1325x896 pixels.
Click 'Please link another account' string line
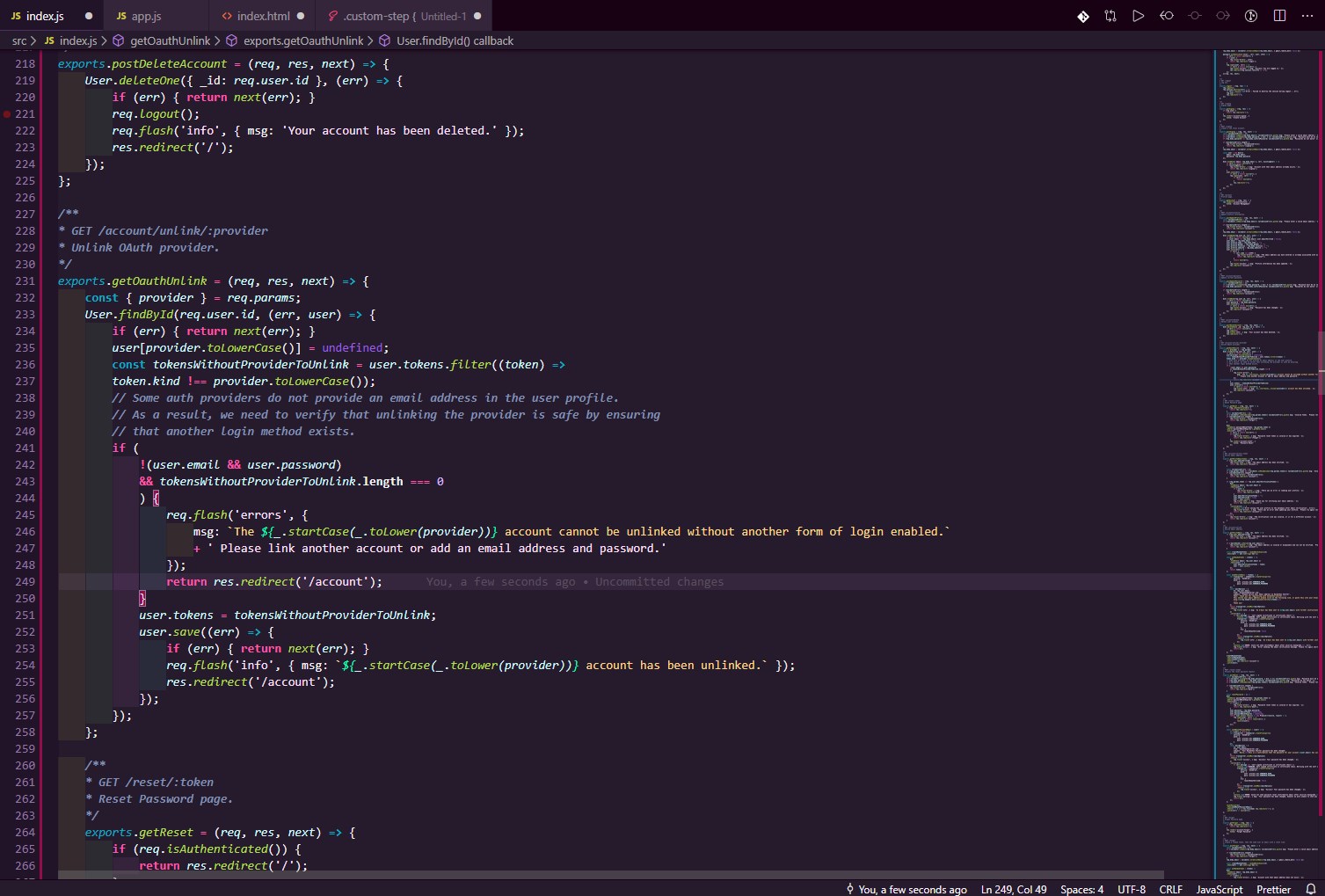click(430, 549)
